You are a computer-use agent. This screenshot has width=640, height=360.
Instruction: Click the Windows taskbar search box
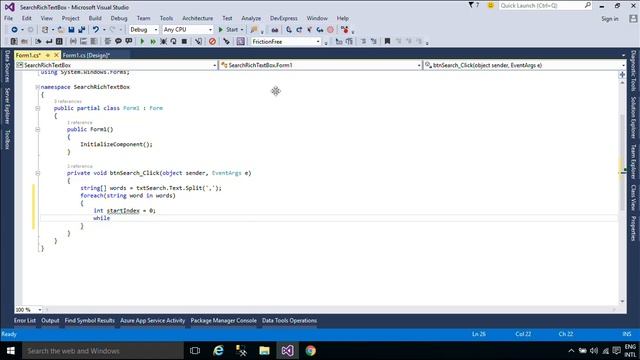pyautogui.click(x=103, y=351)
